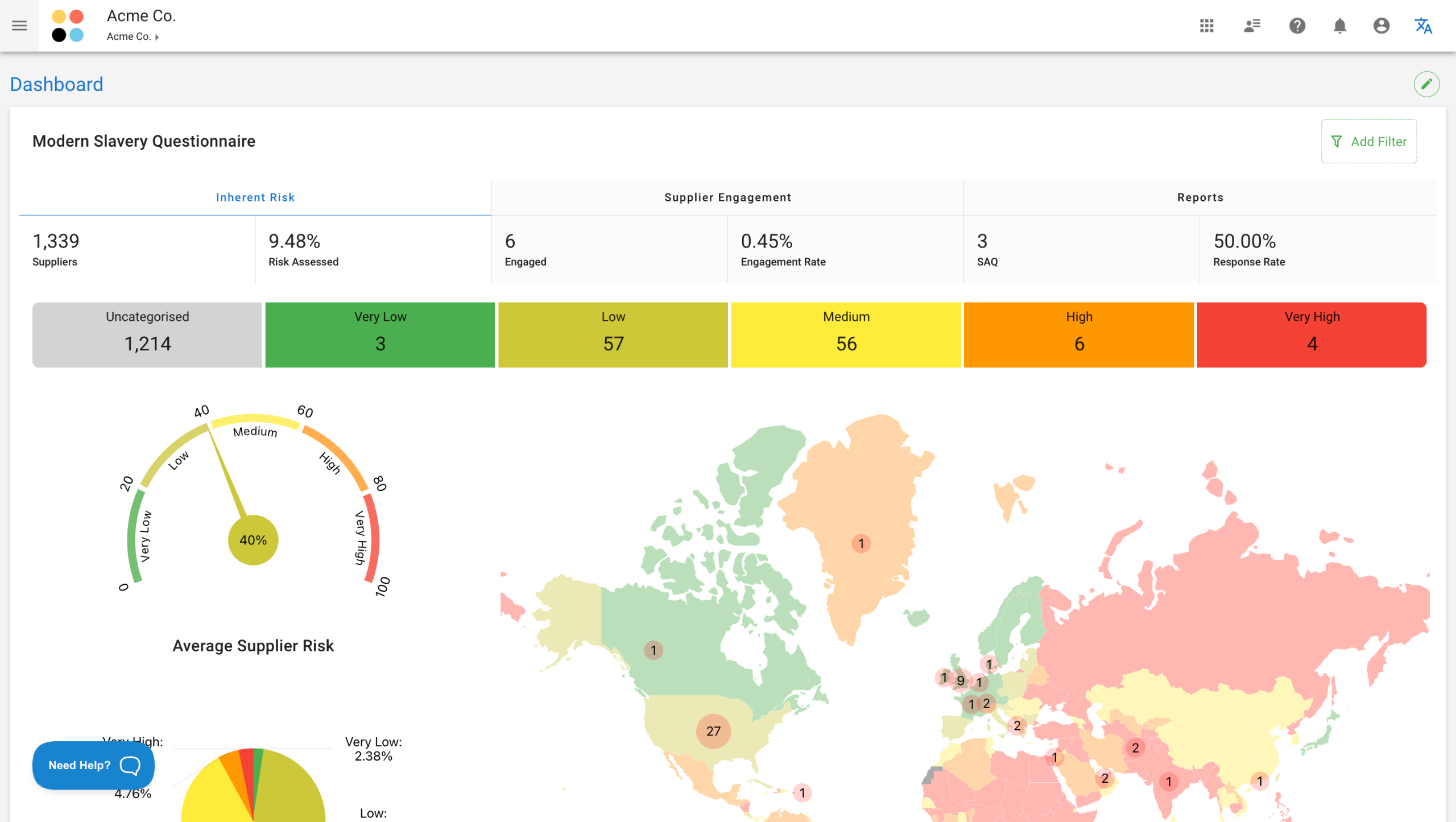Select the red Very High risk tile

[x=1312, y=334]
